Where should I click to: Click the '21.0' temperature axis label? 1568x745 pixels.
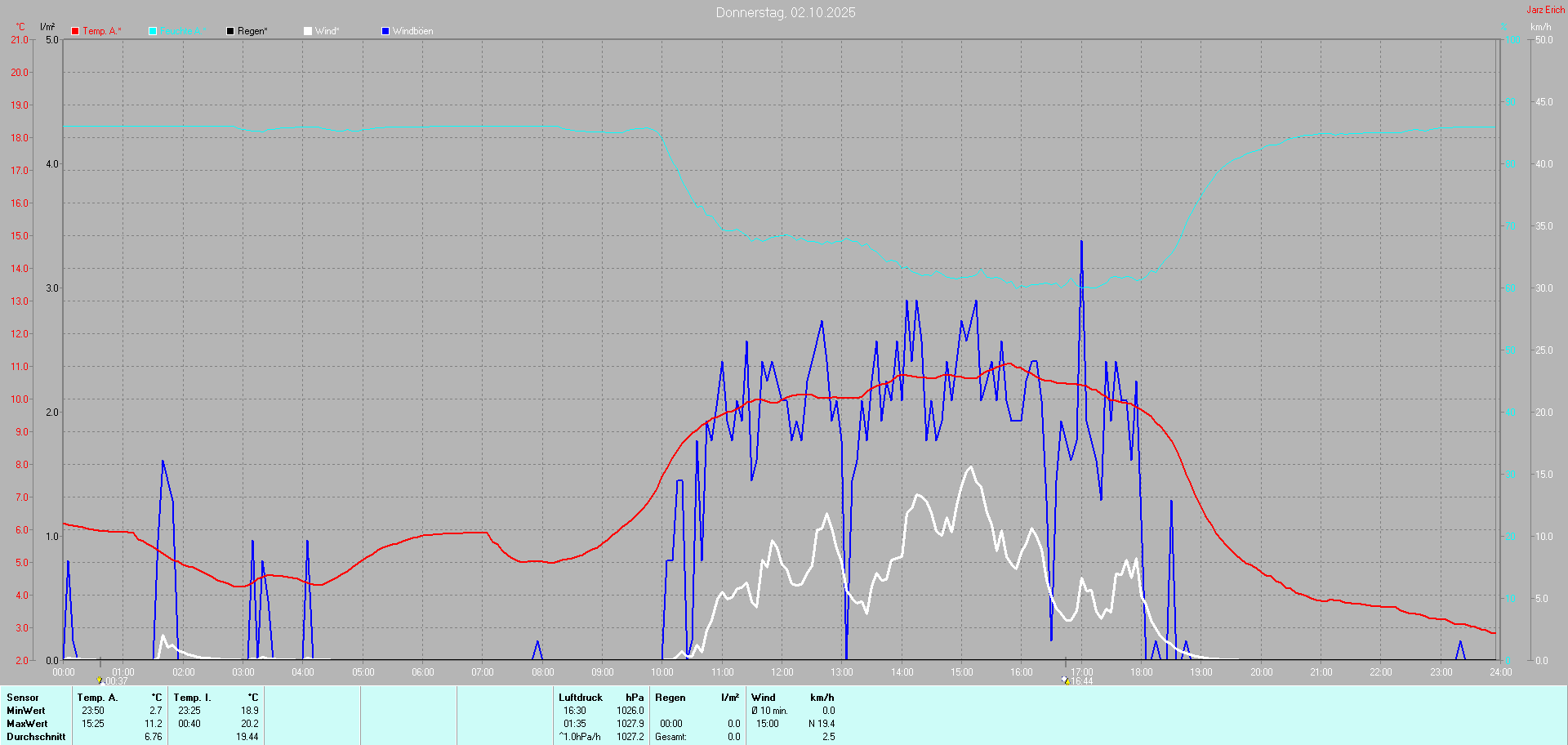tap(20, 40)
